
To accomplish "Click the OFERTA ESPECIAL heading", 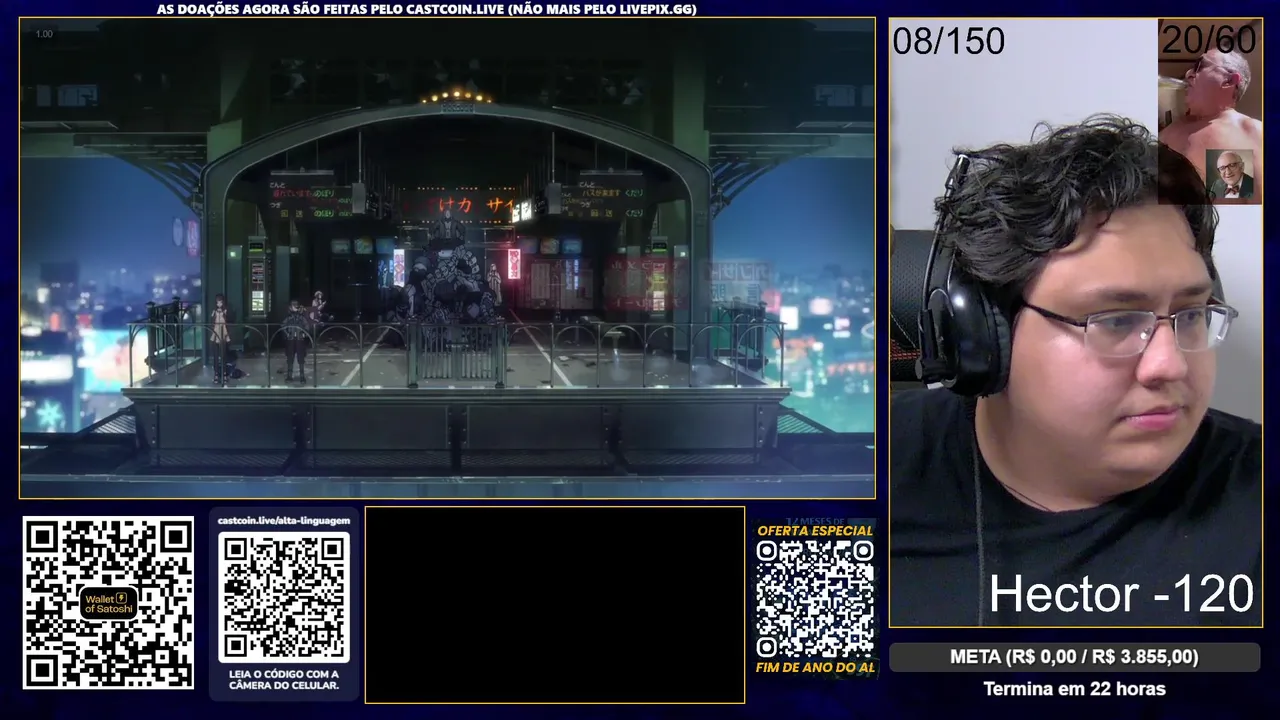I will point(815,531).
